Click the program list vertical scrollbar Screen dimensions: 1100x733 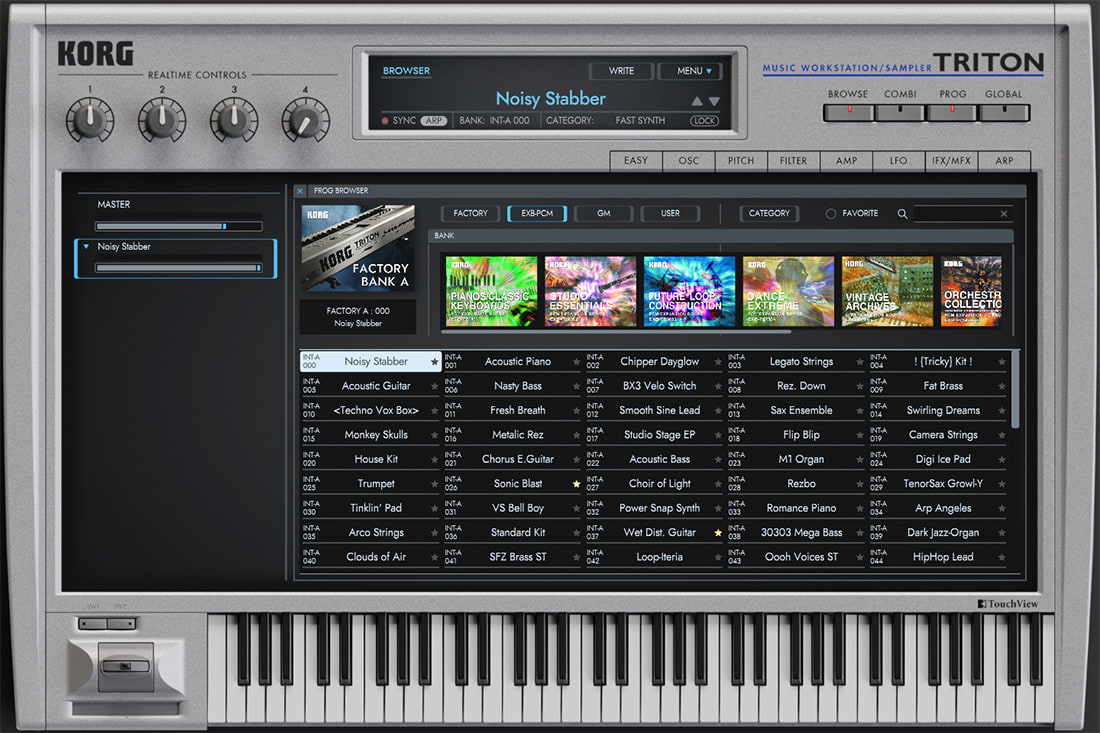click(1015, 390)
